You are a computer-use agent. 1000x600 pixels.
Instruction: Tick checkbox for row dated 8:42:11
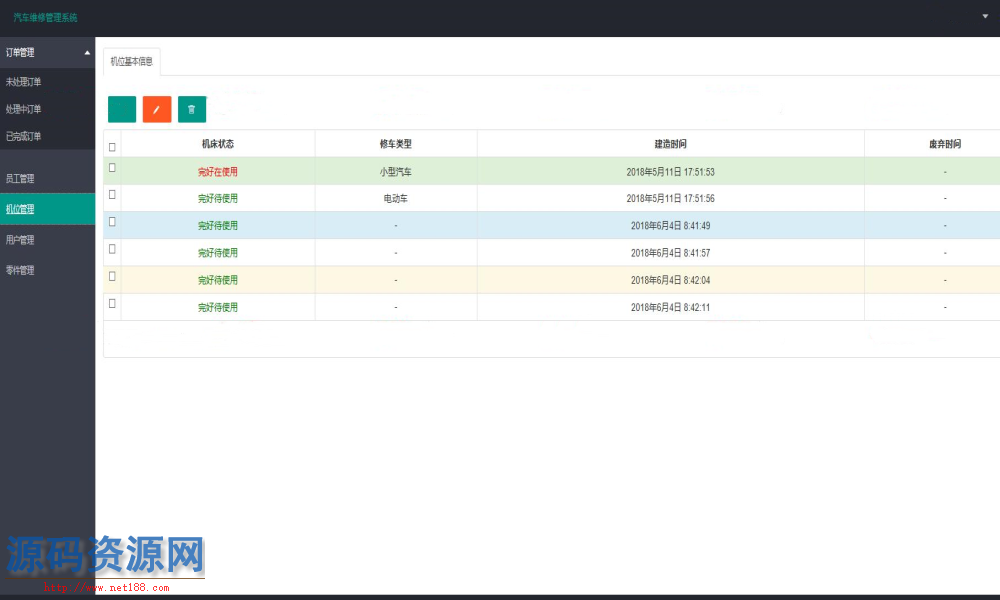[x=112, y=303]
